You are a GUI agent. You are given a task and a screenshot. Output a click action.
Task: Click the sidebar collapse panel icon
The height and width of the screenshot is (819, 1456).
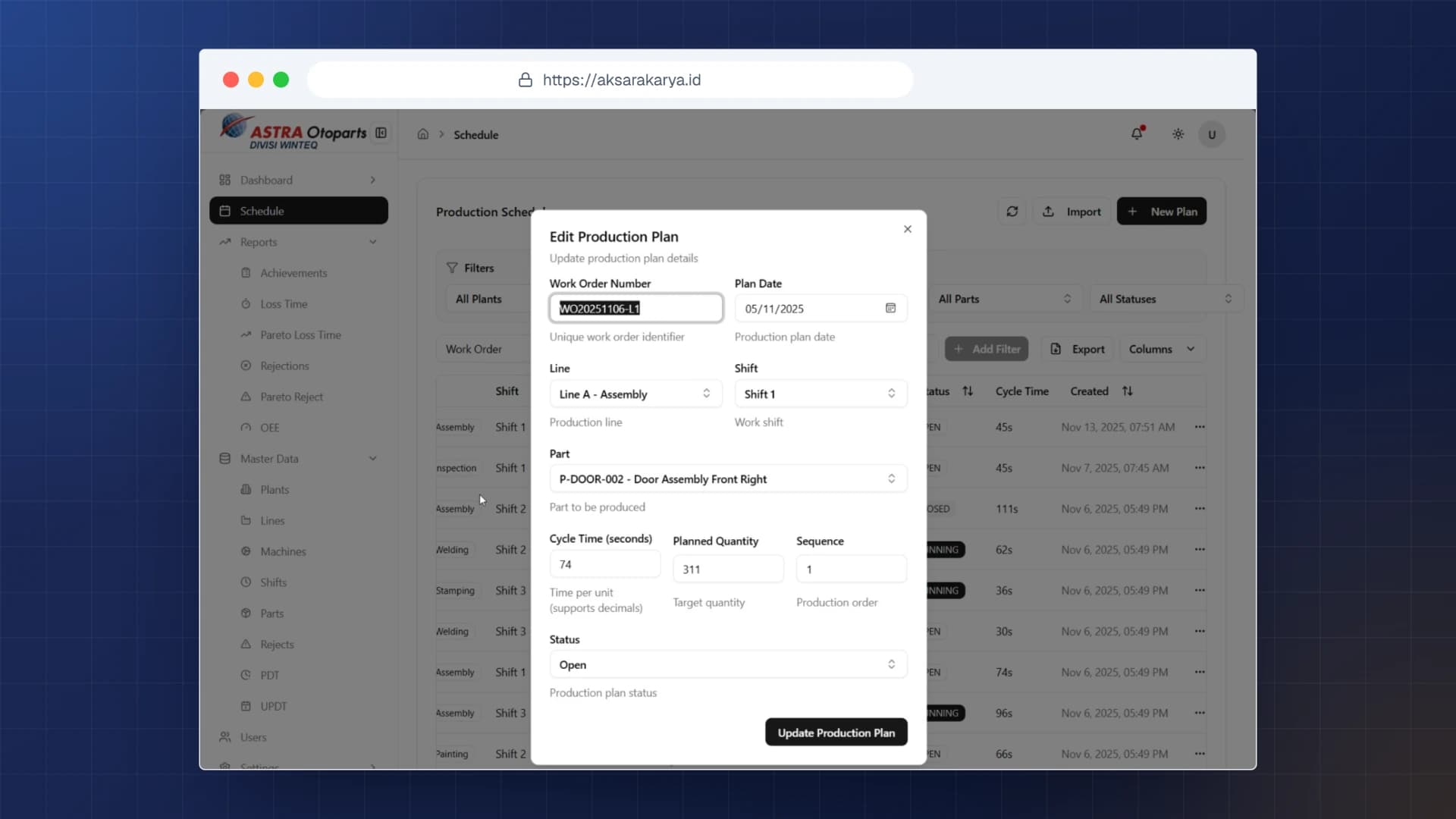(x=381, y=133)
